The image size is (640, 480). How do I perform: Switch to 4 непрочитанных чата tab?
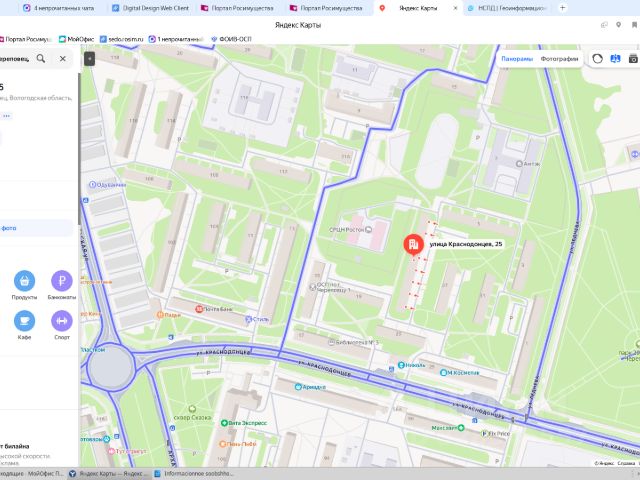click(59, 8)
